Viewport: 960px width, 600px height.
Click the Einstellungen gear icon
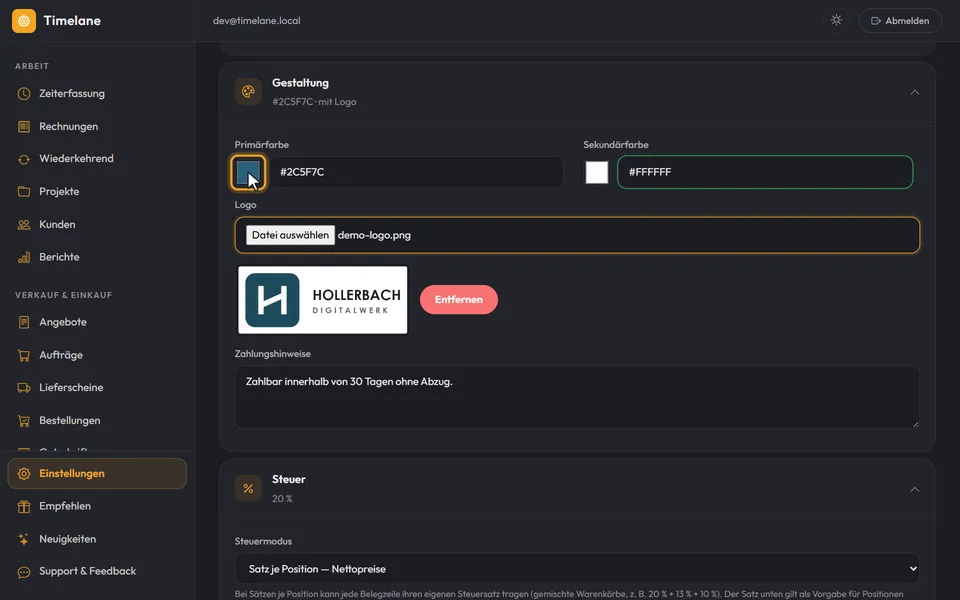coord(24,474)
